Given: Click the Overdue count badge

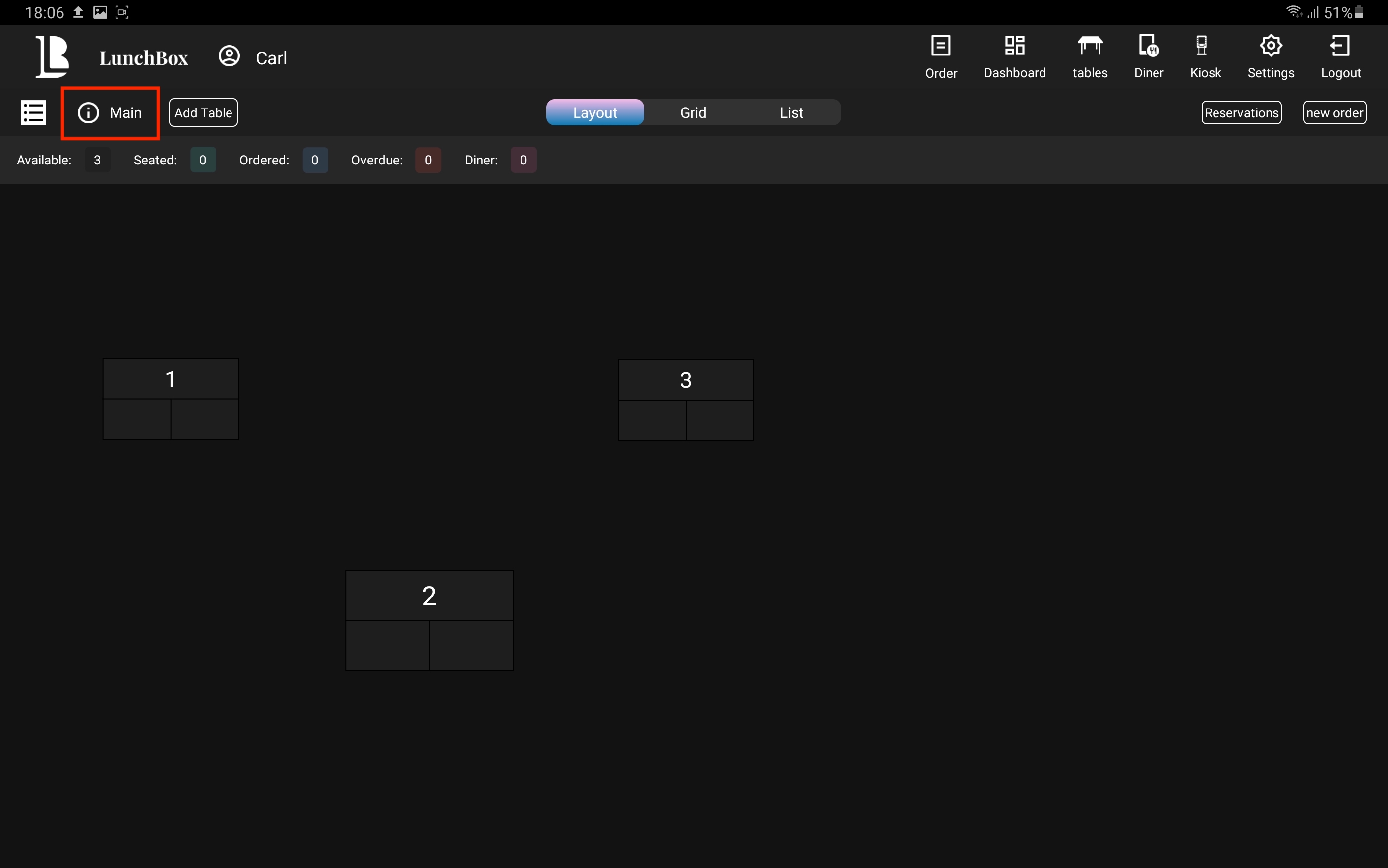Looking at the screenshot, I should (x=428, y=160).
